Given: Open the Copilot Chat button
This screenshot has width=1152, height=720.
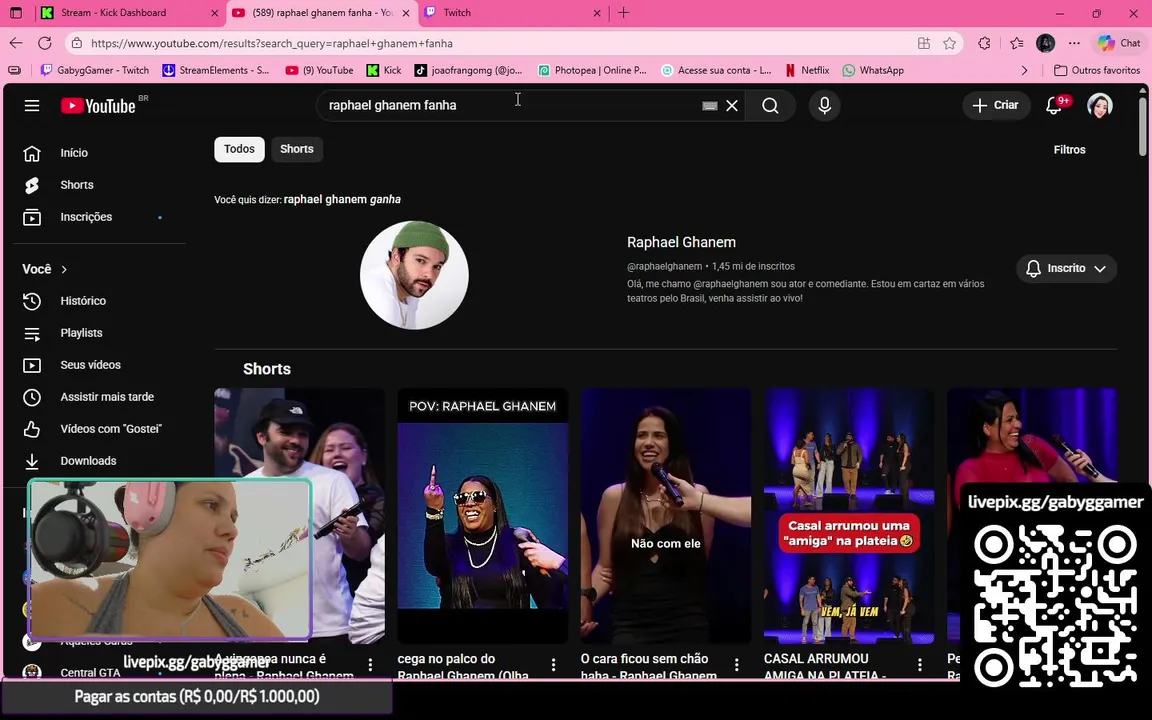Looking at the screenshot, I should pos(1119,43).
